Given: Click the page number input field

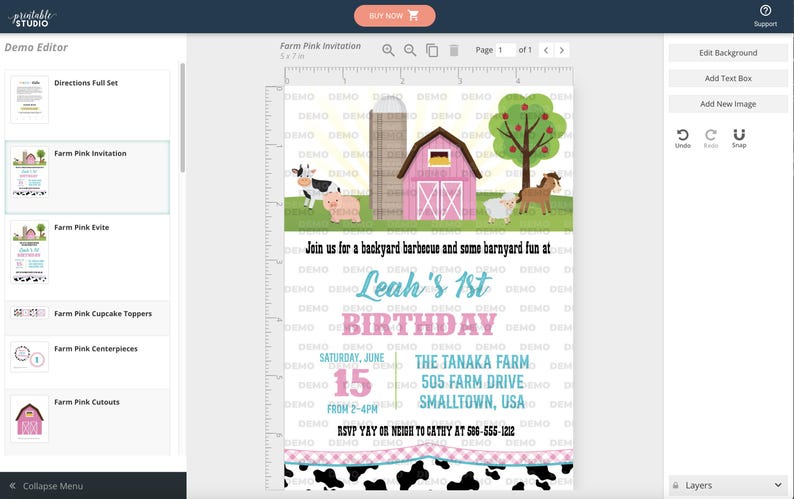Looking at the screenshot, I should click(x=505, y=50).
